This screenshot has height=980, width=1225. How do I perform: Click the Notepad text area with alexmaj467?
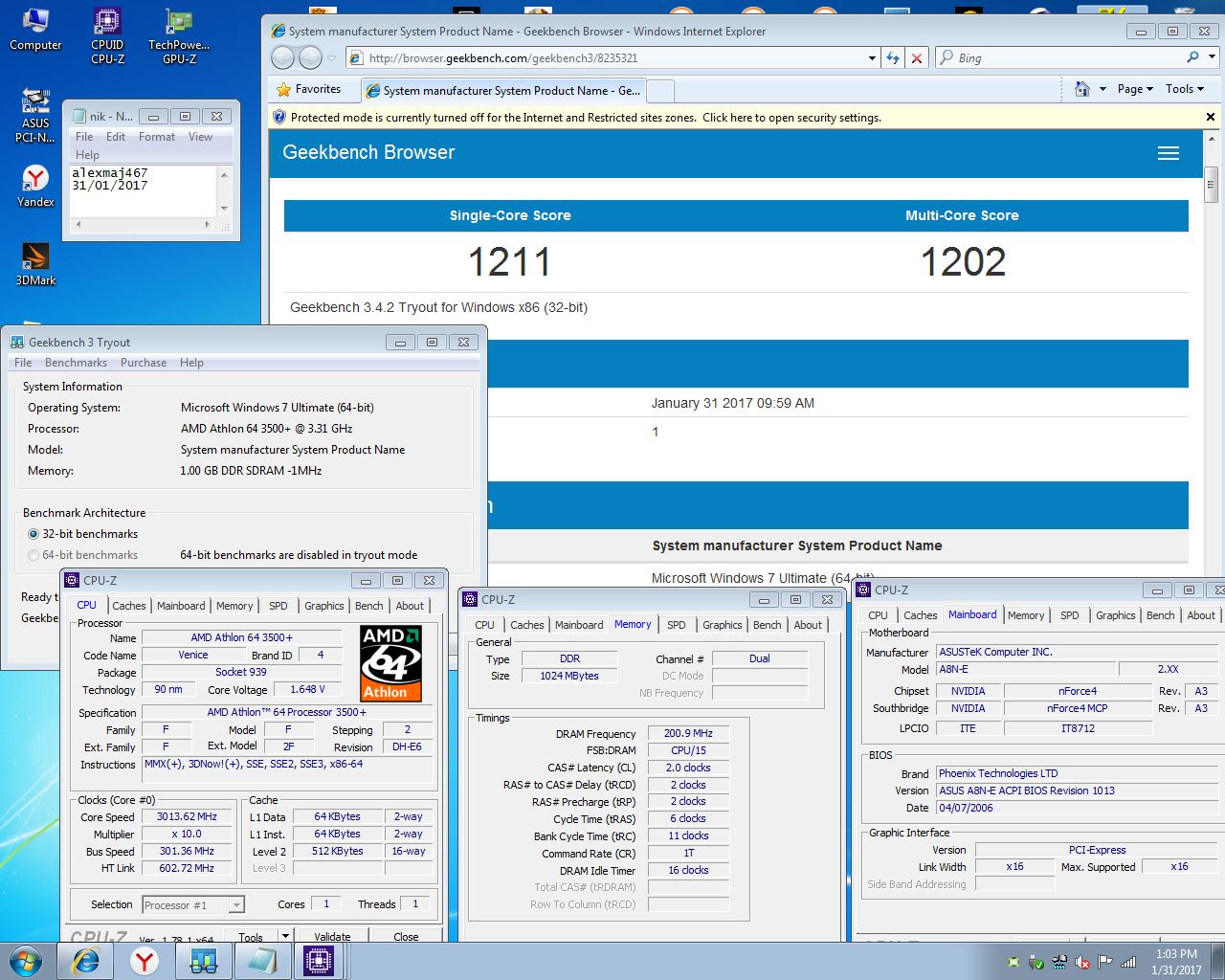(144, 191)
